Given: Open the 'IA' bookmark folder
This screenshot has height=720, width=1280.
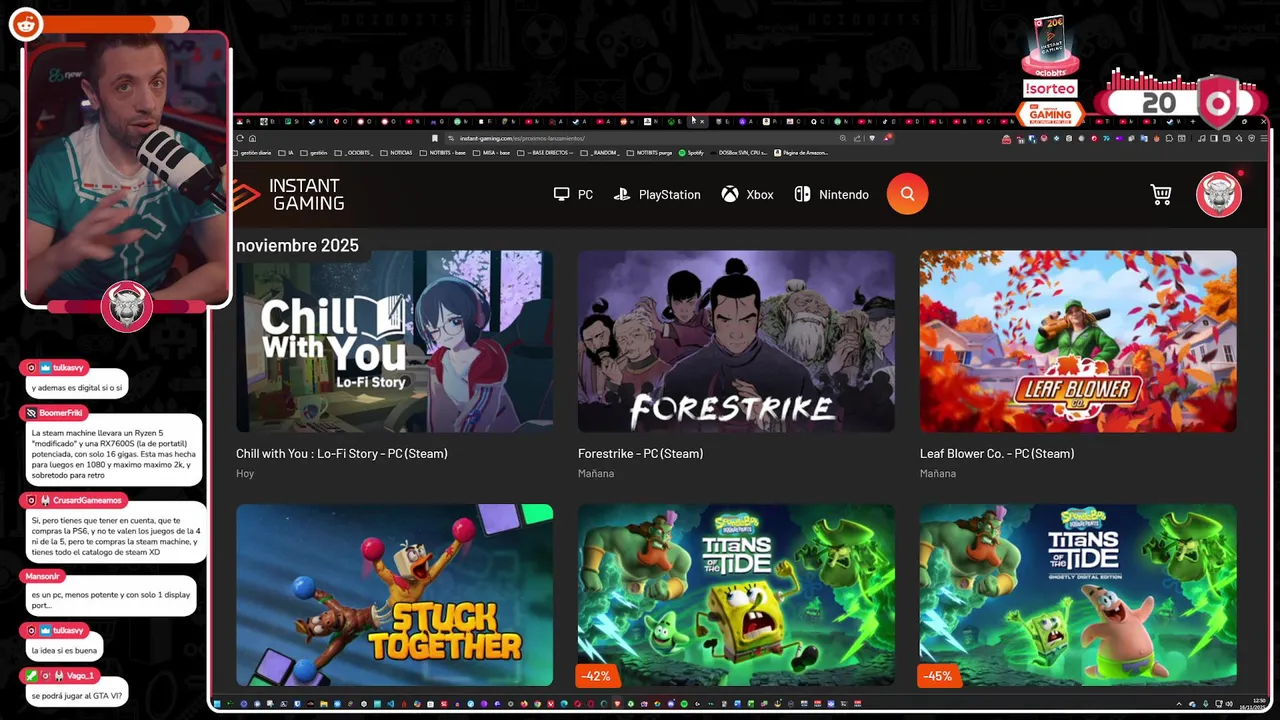Looking at the screenshot, I should (286, 153).
